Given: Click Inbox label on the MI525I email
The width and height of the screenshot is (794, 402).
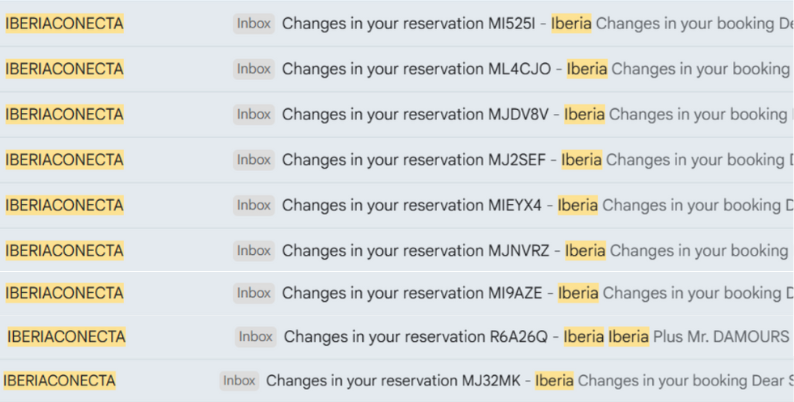Looking at the screenshot, I should coord(254,23).
